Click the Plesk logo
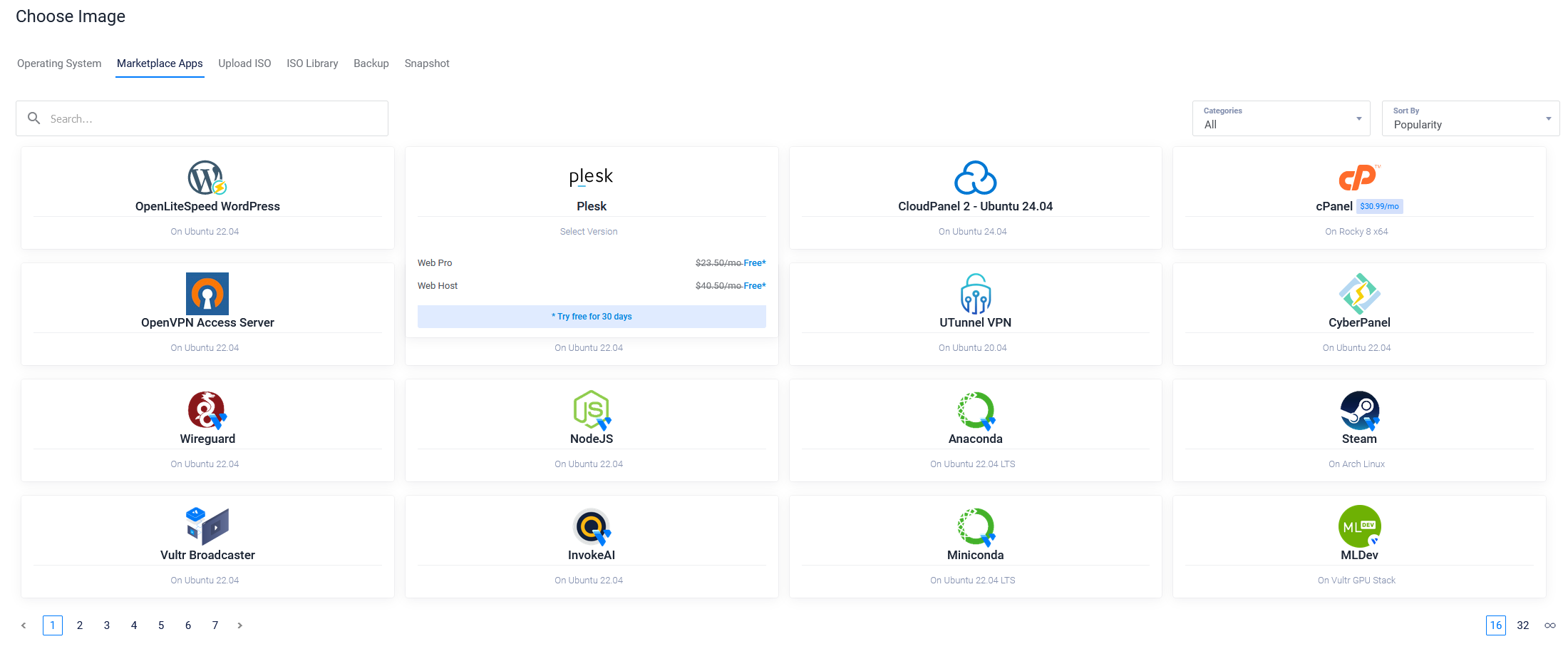The width and height of the screenshot is (1568, 649). point(591,177)
